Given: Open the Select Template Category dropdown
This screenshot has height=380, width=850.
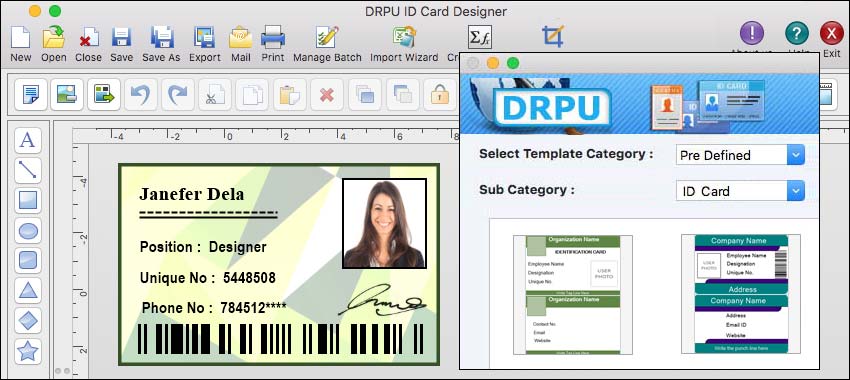Looking at the screenshot, I should click(740, 155).
